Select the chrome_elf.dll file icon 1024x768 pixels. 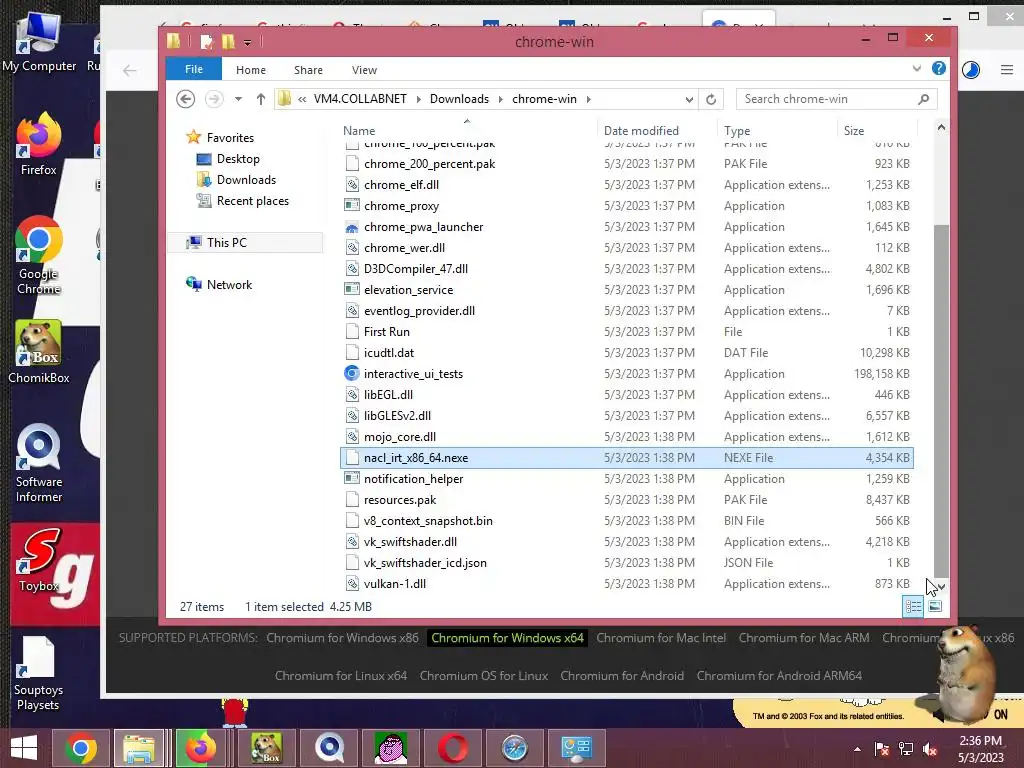(352, 185)
